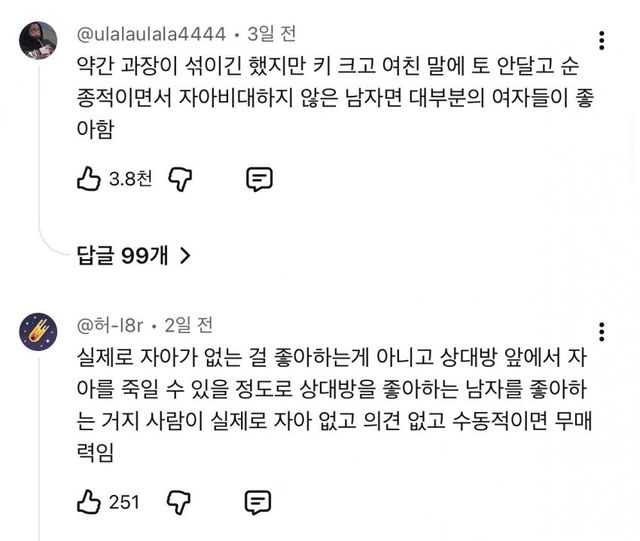The image size is (640, 541).
Task: Dislike the comment by @허-l8r
Action: [179, 501]
